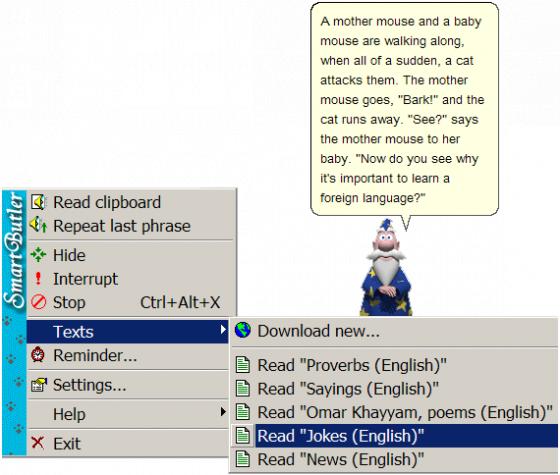Click the red Stop circle icon
The width and height of the screenshot is (560, 475).
[x=38, y=302]
